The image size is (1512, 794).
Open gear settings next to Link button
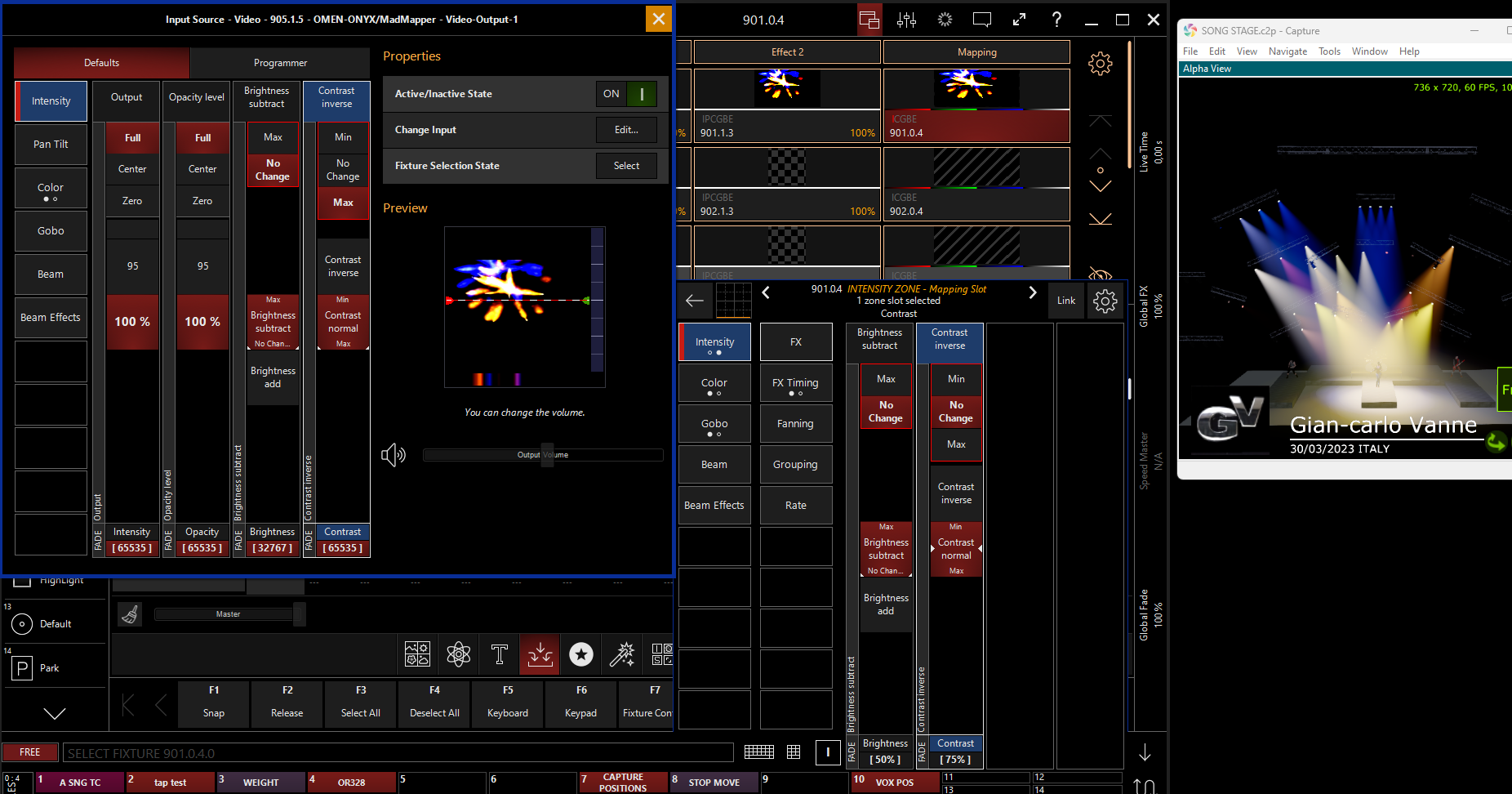click(x=1105, y=301)
